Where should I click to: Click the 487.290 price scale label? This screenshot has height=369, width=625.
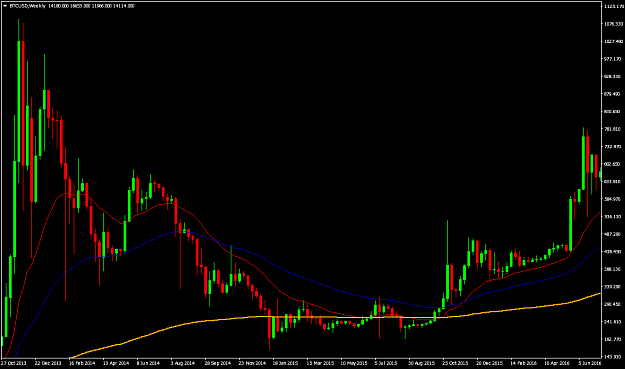click(x=613, y=234)
